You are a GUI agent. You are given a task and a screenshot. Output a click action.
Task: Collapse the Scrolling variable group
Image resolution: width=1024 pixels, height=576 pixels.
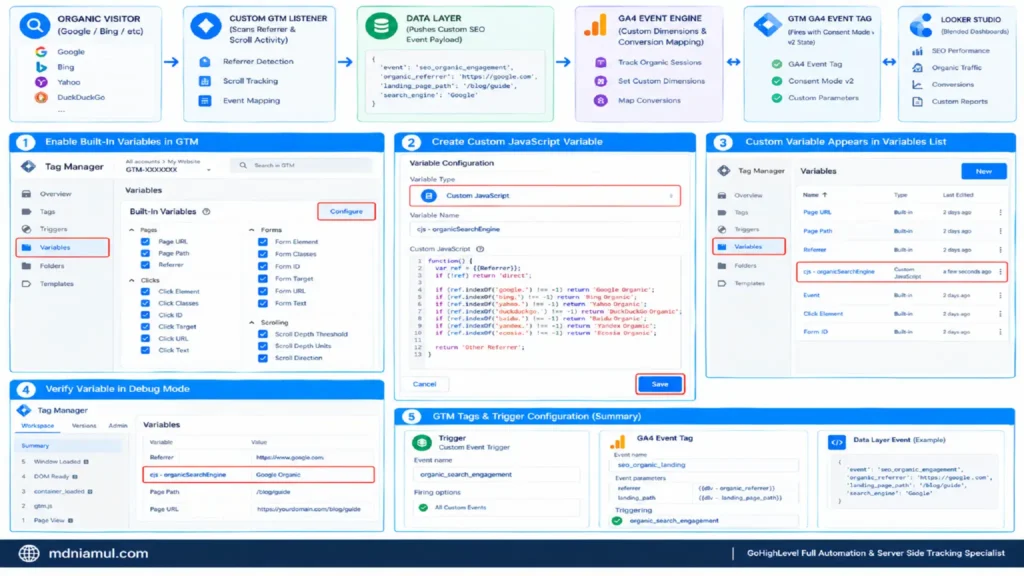click(252, 323)
